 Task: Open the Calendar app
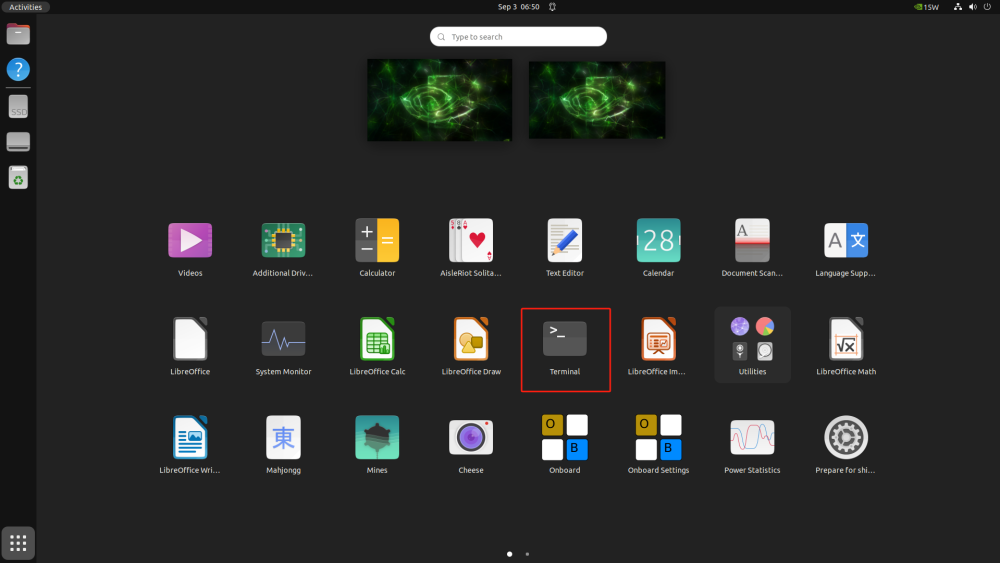[x=658, y=241]
